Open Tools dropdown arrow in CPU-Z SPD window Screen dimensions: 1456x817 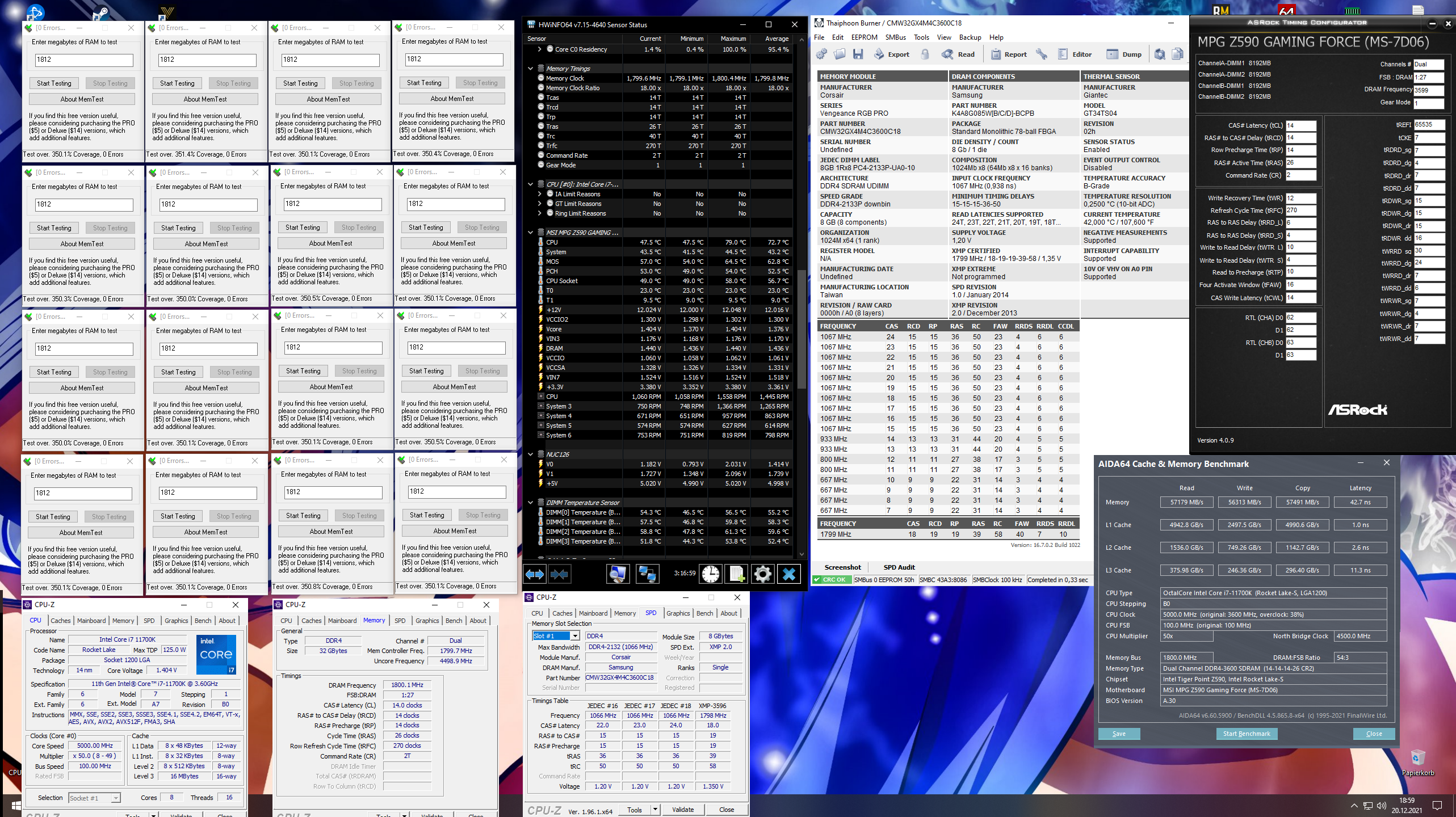tap(655, 810)
